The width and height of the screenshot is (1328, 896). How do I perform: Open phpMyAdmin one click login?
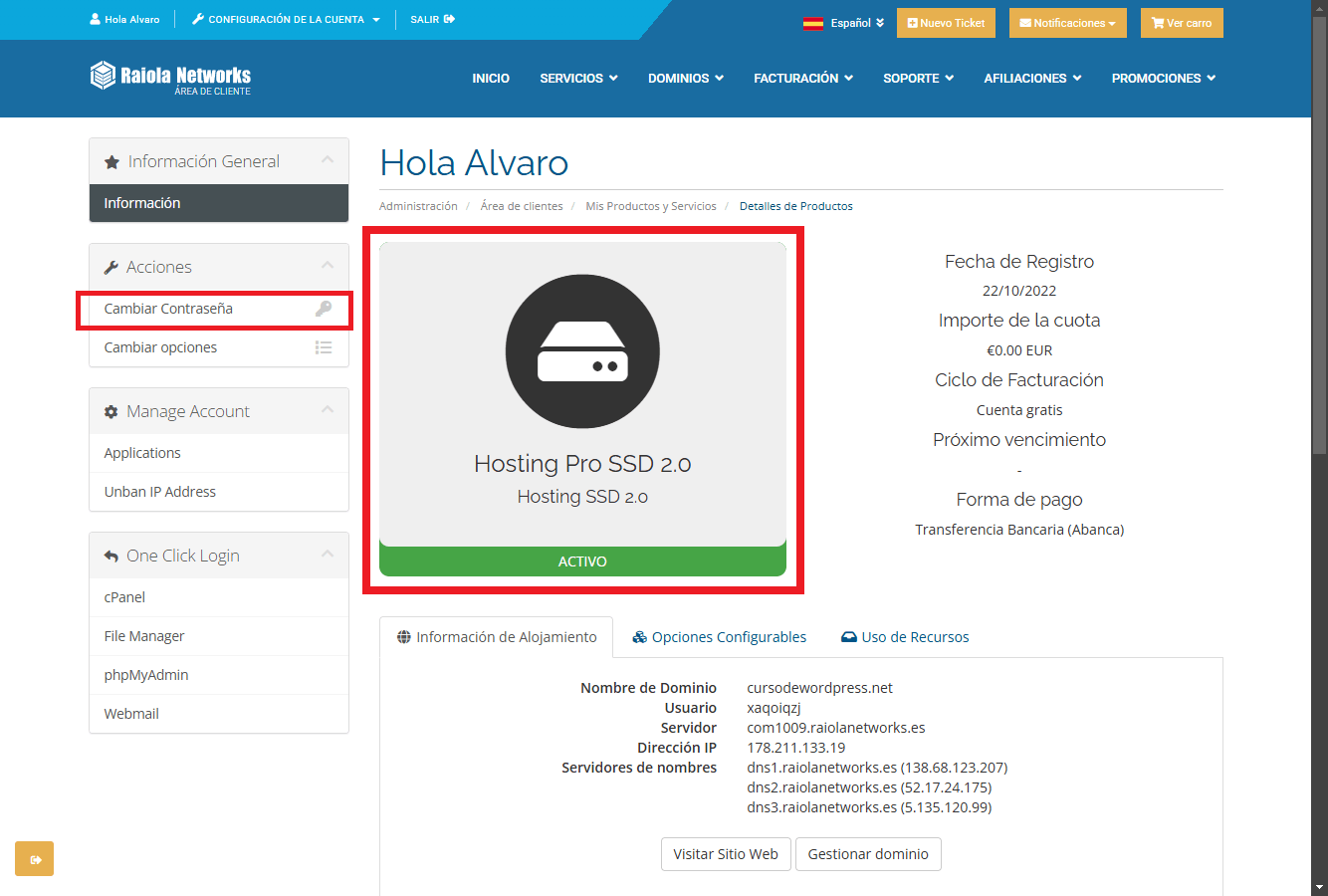pyautogui.click(x=219, y=675)
